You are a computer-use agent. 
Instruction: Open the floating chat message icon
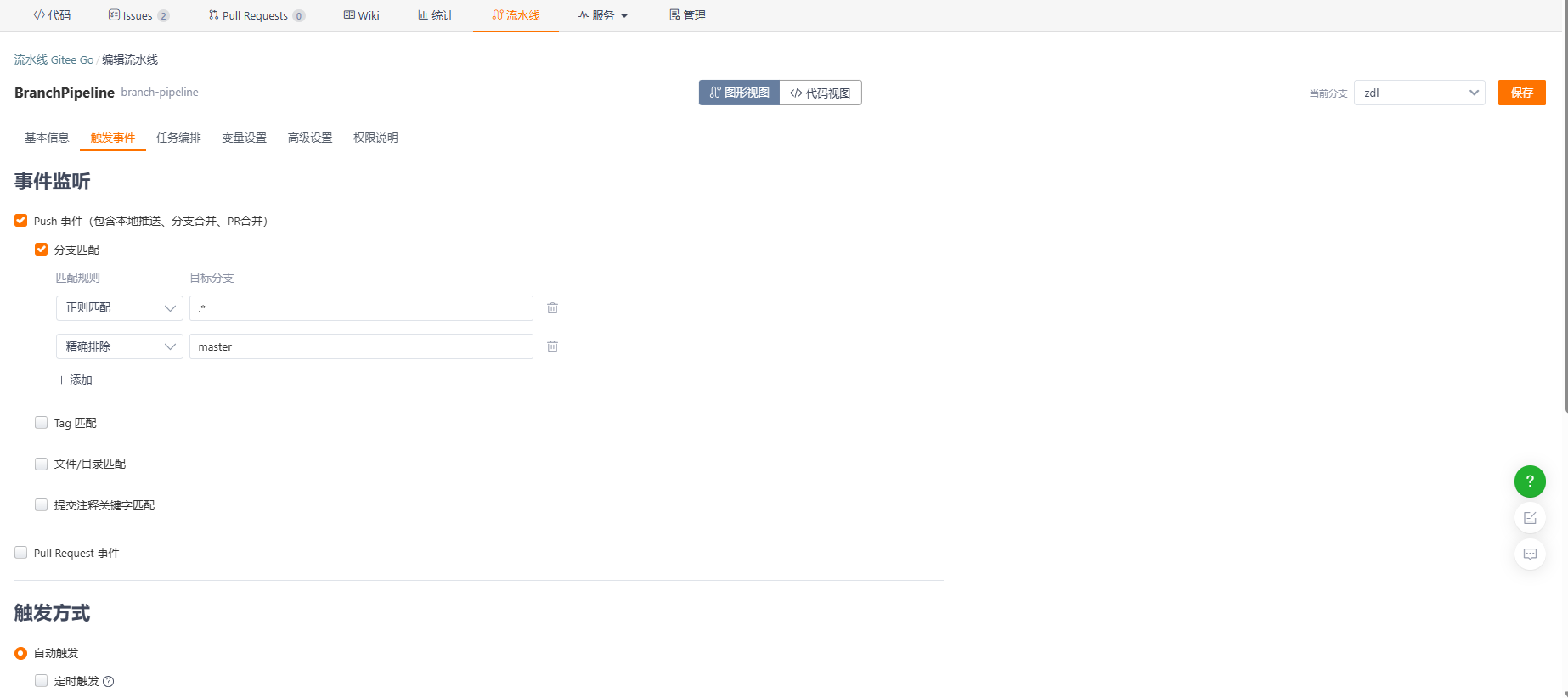[1529, 554]
